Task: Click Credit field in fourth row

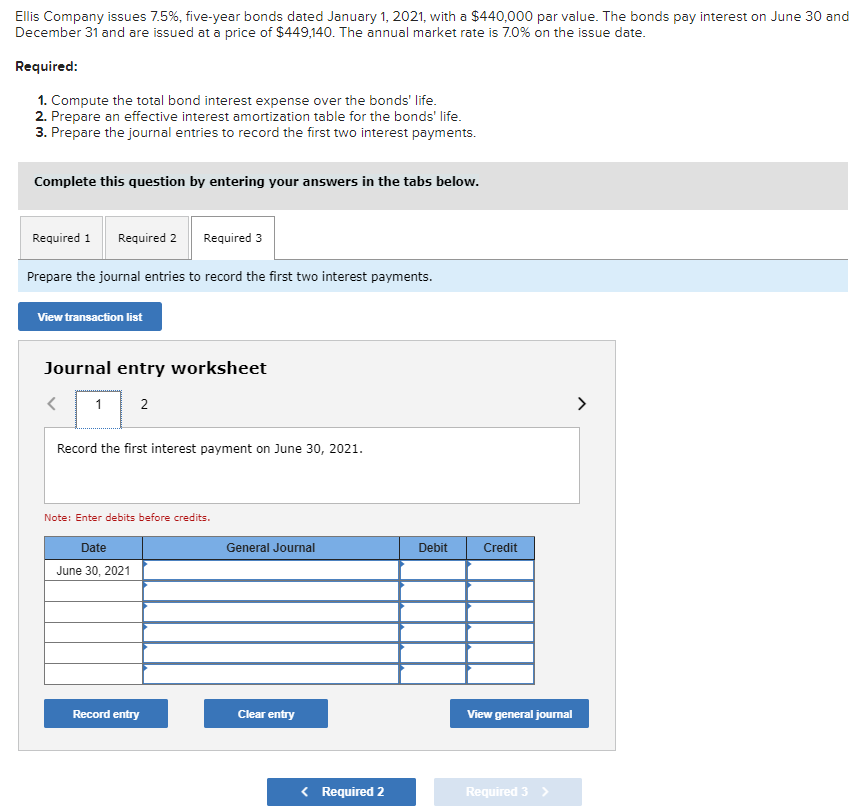Action: (x=500, y=633)
